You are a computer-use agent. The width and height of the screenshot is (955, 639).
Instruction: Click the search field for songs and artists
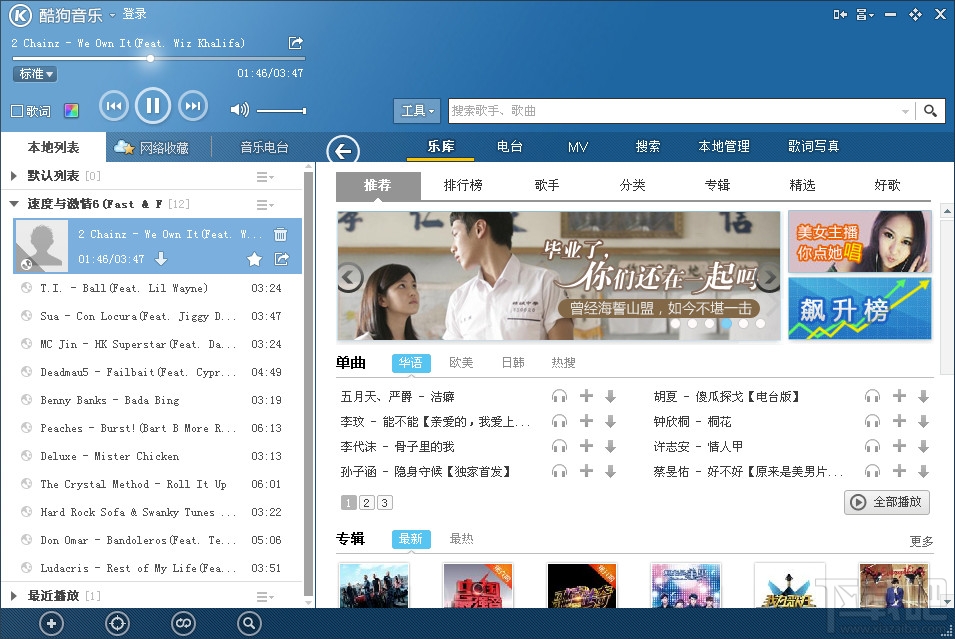tap(674, 111)
